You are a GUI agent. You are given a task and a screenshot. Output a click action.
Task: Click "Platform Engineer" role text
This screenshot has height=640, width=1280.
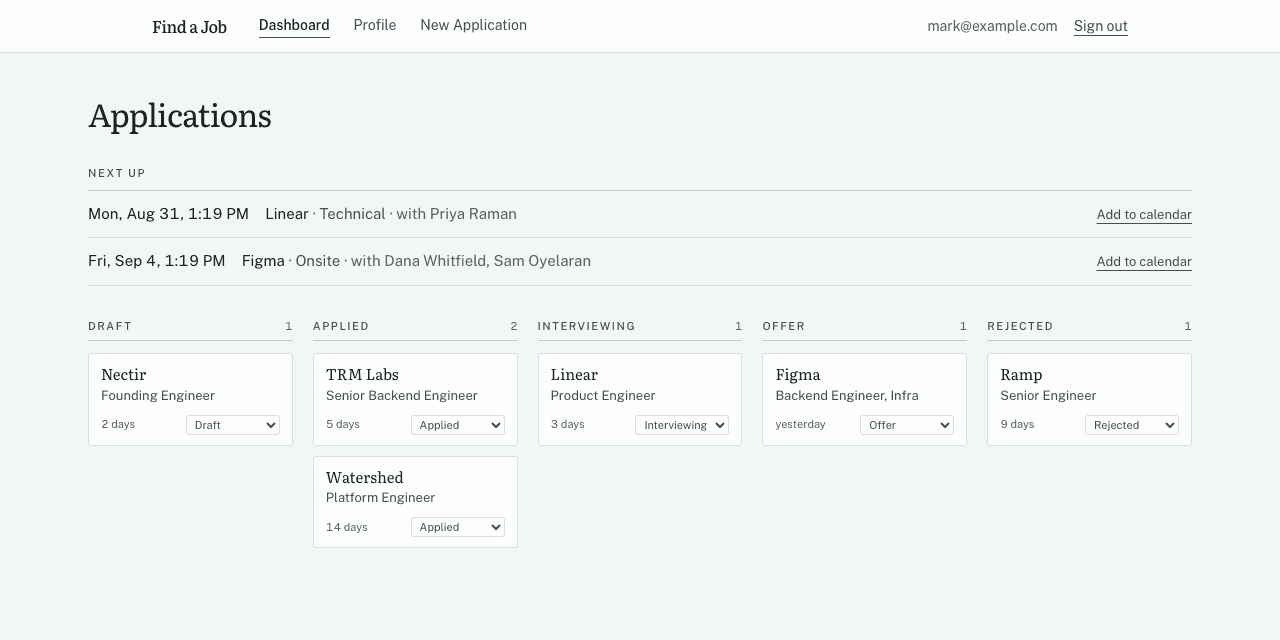pos(380,498)
